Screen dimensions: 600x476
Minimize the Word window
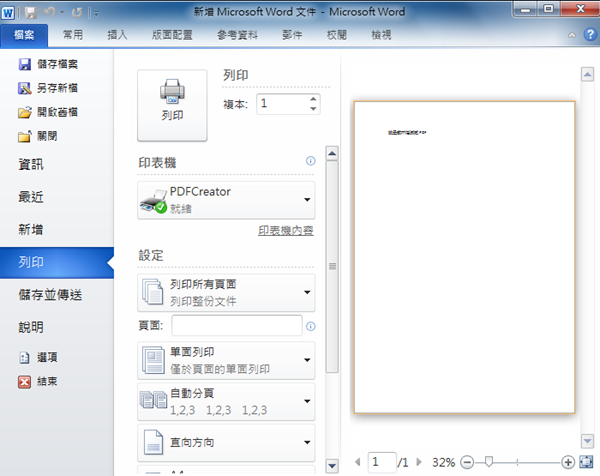pyautogui.click(x=525, y=9)
